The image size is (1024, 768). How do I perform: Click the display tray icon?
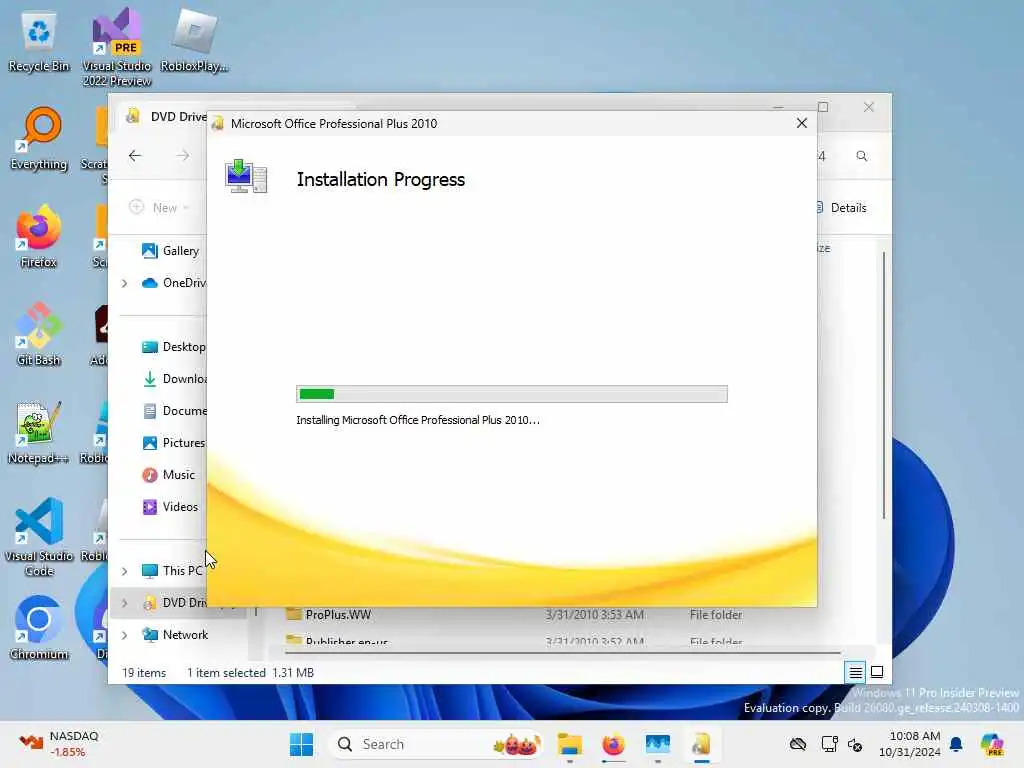[x=829, y=744]
